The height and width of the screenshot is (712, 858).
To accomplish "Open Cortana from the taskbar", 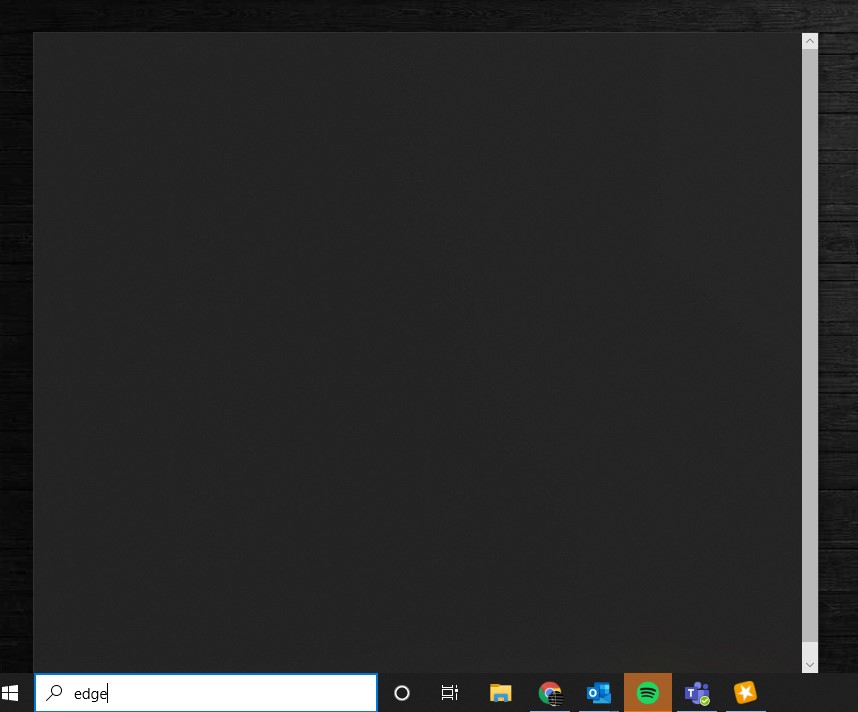I will (x=402, y=693).
